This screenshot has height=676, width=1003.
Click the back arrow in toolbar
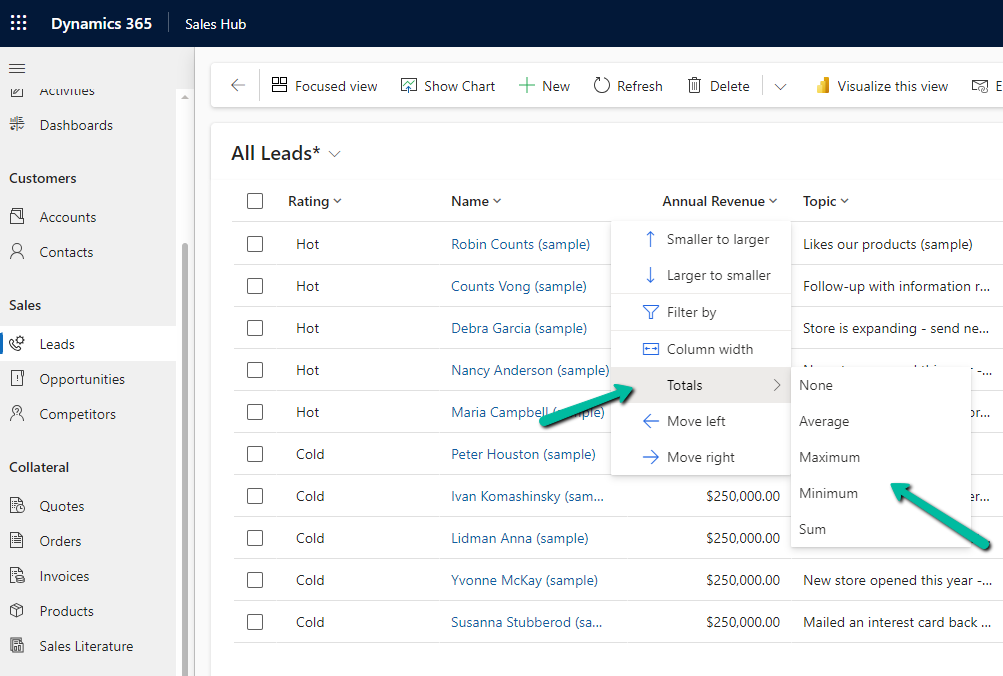pyautogui.click(x=238, y=86)
